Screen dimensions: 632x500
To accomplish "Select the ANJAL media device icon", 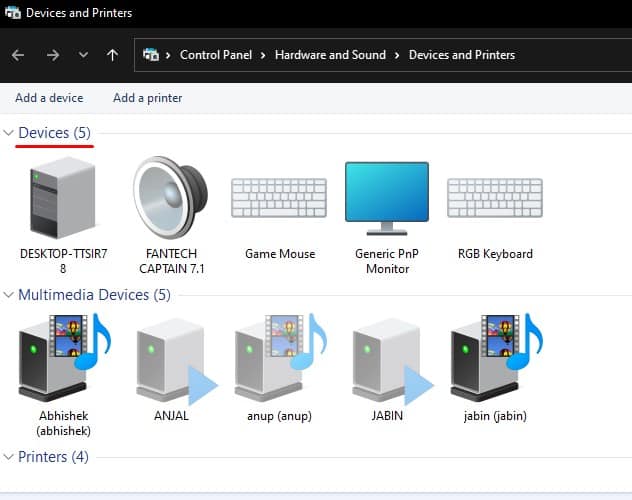I will coord(177,361).
